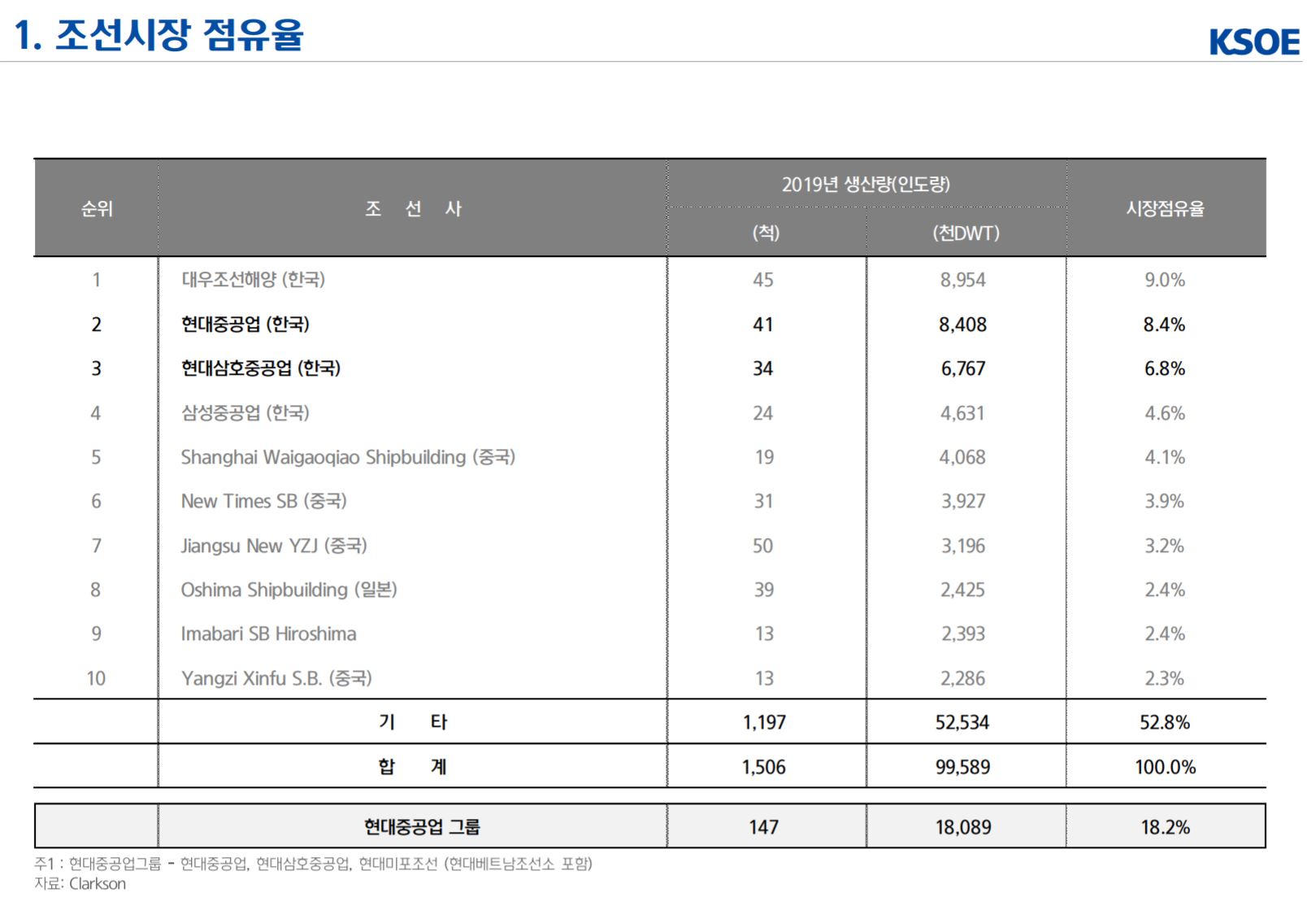The image size is (1316, 897).
Task: Click the total value 99,589
Action: [962, 767]
